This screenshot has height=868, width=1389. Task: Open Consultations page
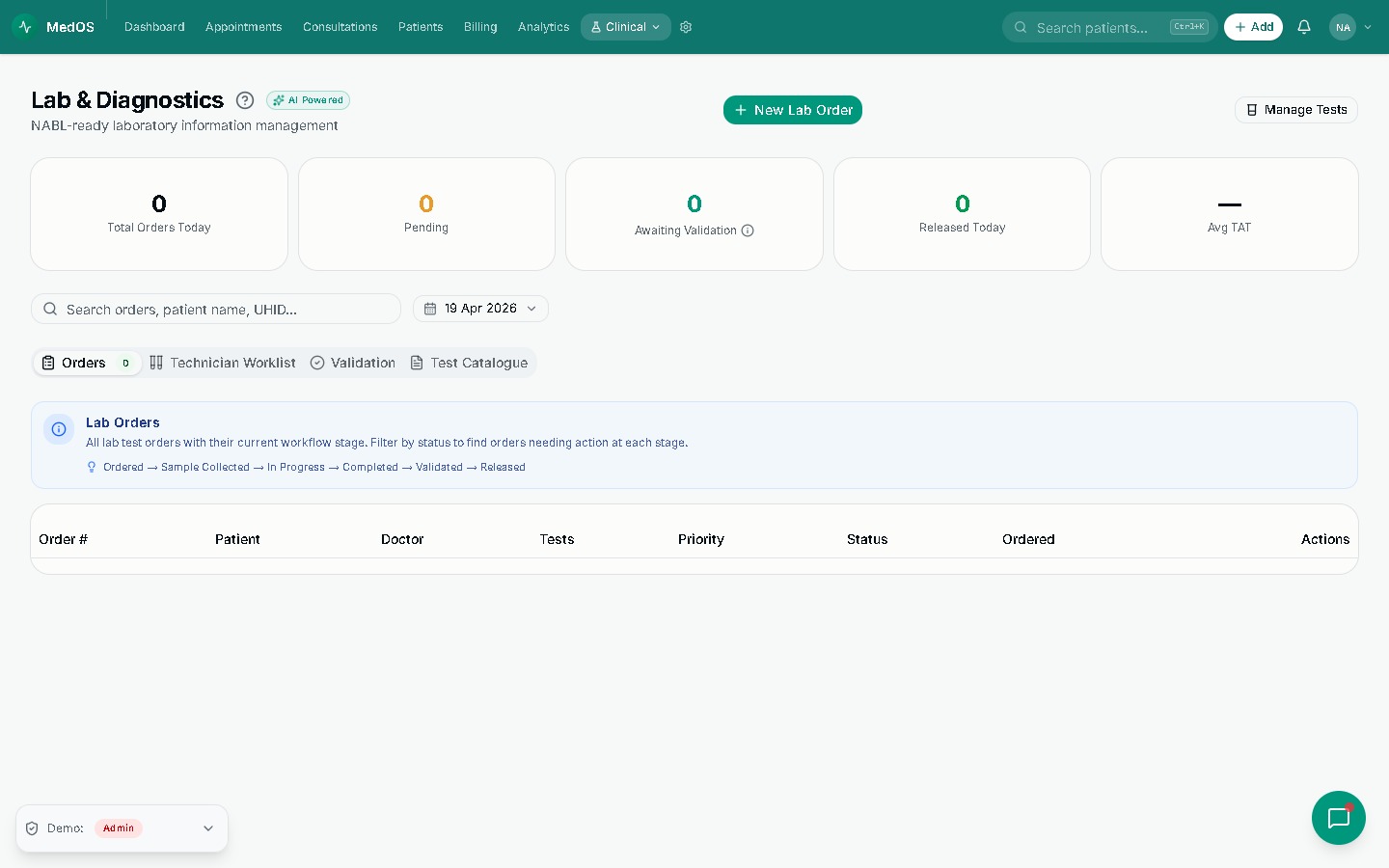tap(340, 27)
